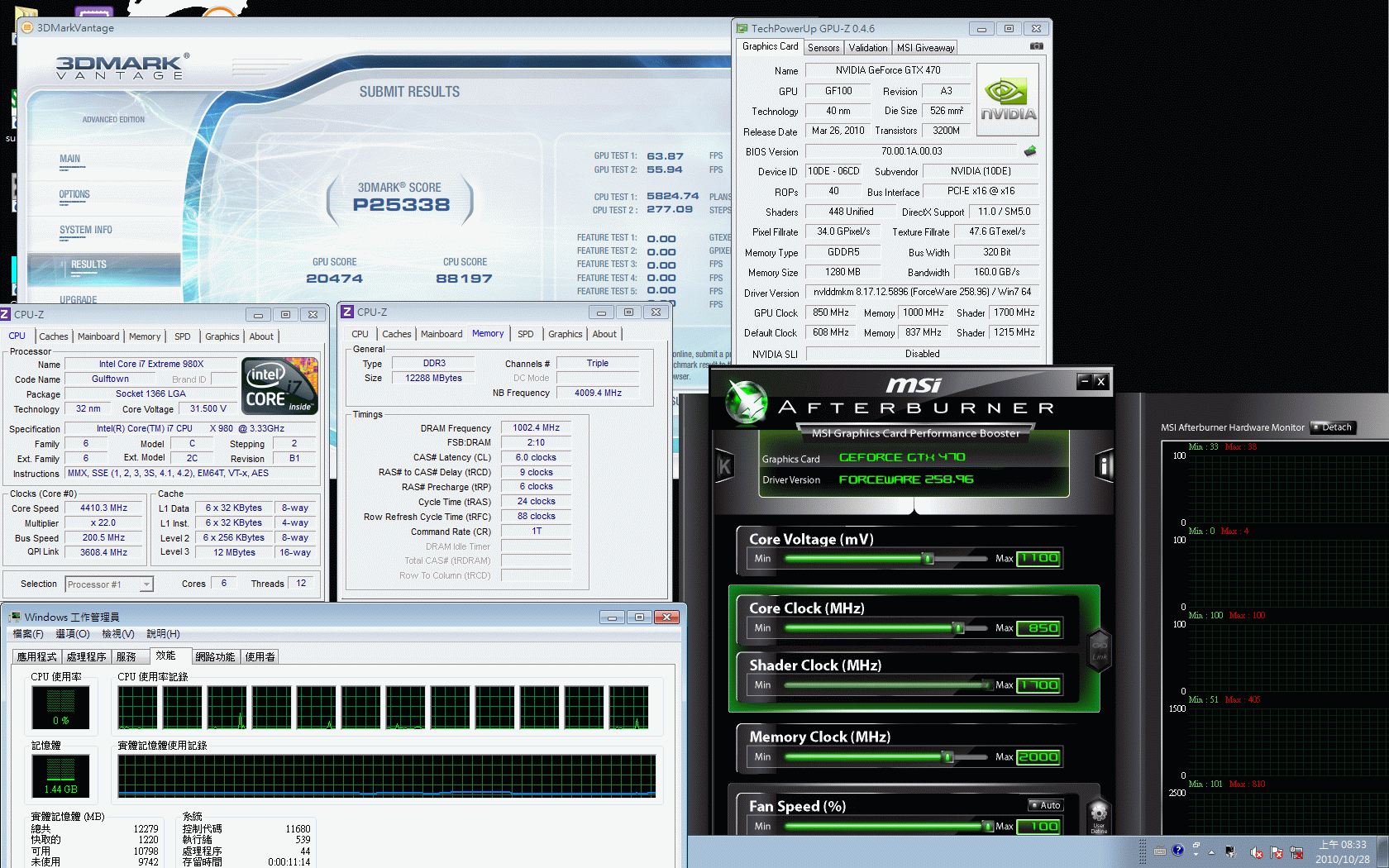Image resolution: width=1389 pixels, height=868 pixels.
Task: Click the Core Voltage value box 1100
Action: click(x=1038, y=558)
